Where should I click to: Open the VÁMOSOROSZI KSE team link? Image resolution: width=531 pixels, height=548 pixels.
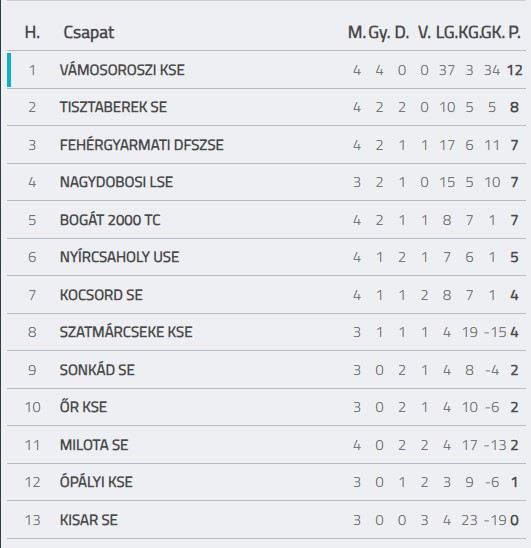(x=122, y=70)
